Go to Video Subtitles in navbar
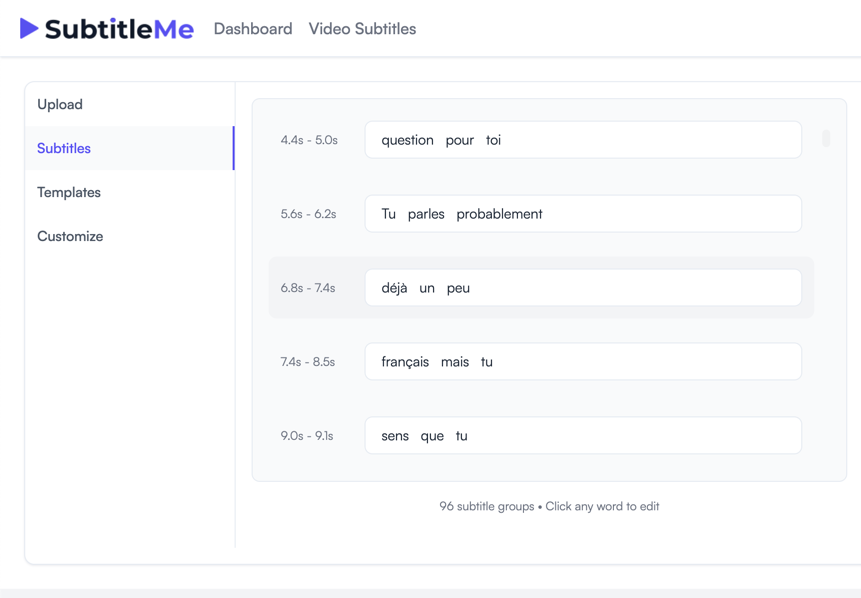Image resolution: width=861 pixels, height=598 pixels. click(362, 29)
